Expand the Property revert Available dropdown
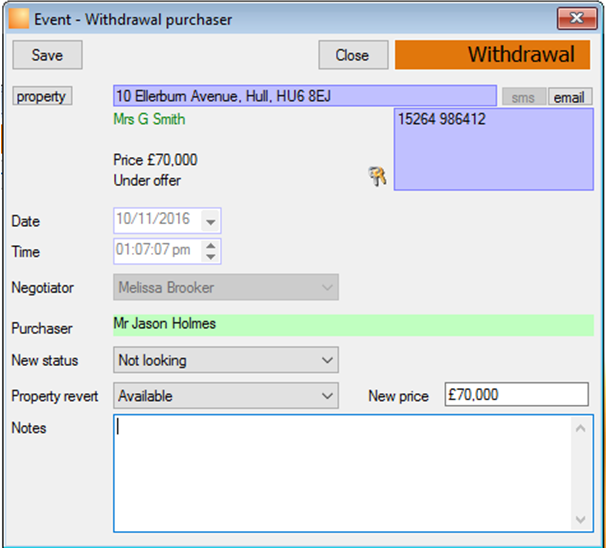The width and height of the screenshot is (606, 552). (x=226, y=395)
